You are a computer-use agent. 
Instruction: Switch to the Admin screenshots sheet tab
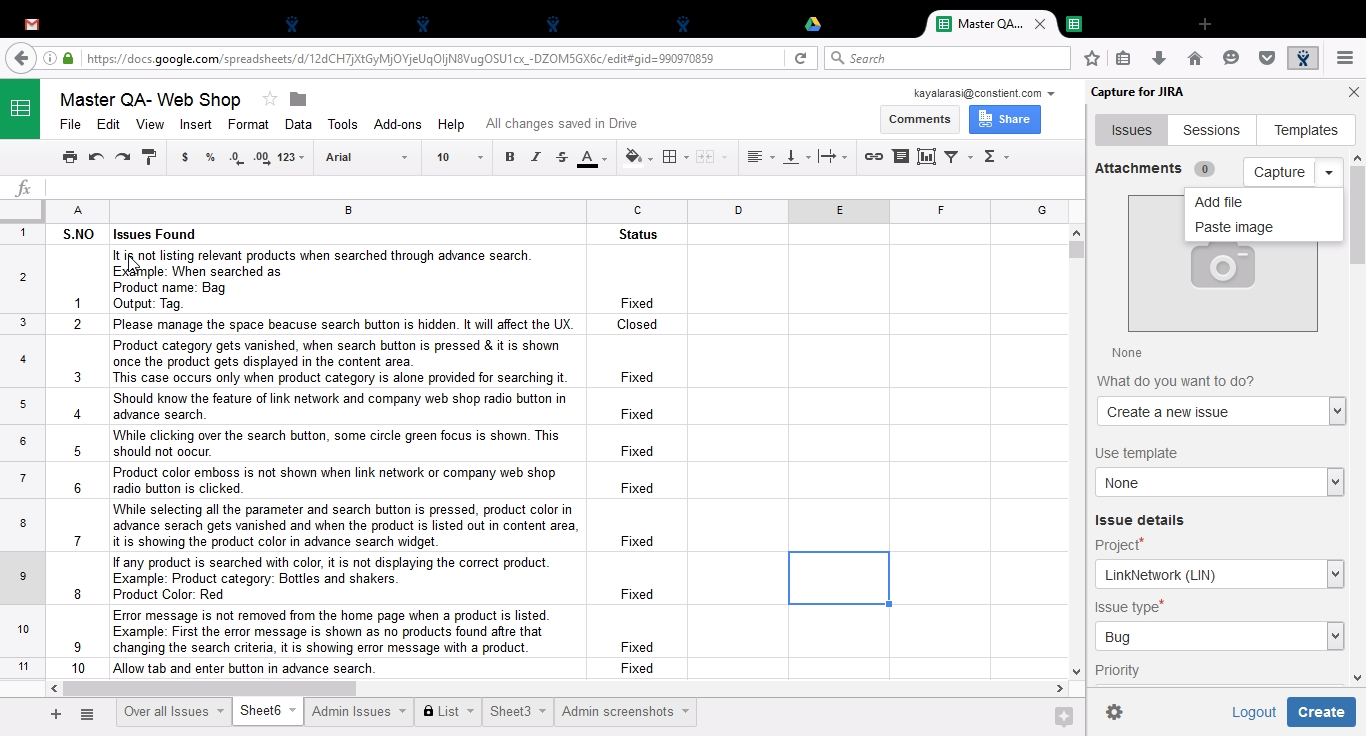pyautogui.click(x=625, y=712)
